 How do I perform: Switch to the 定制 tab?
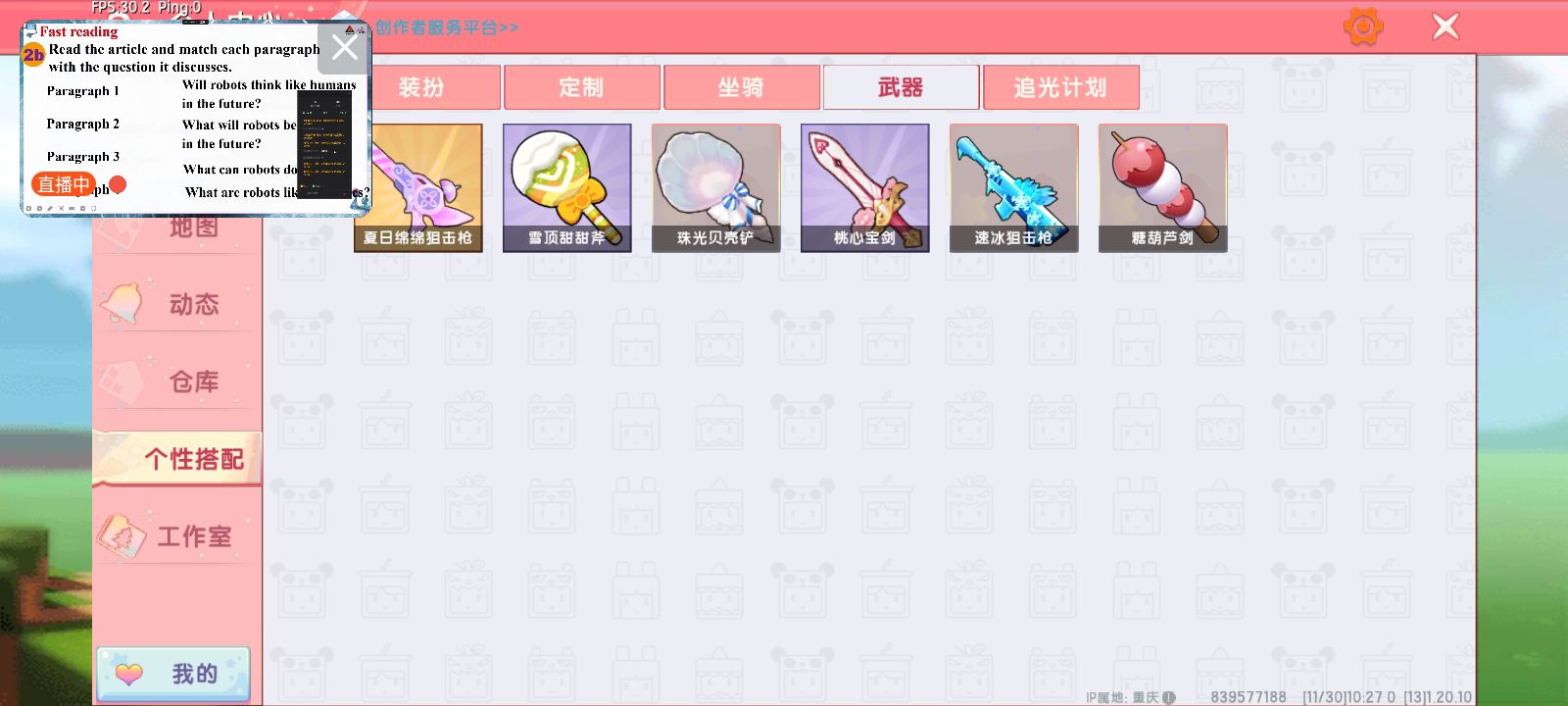(x=581, y=87)
